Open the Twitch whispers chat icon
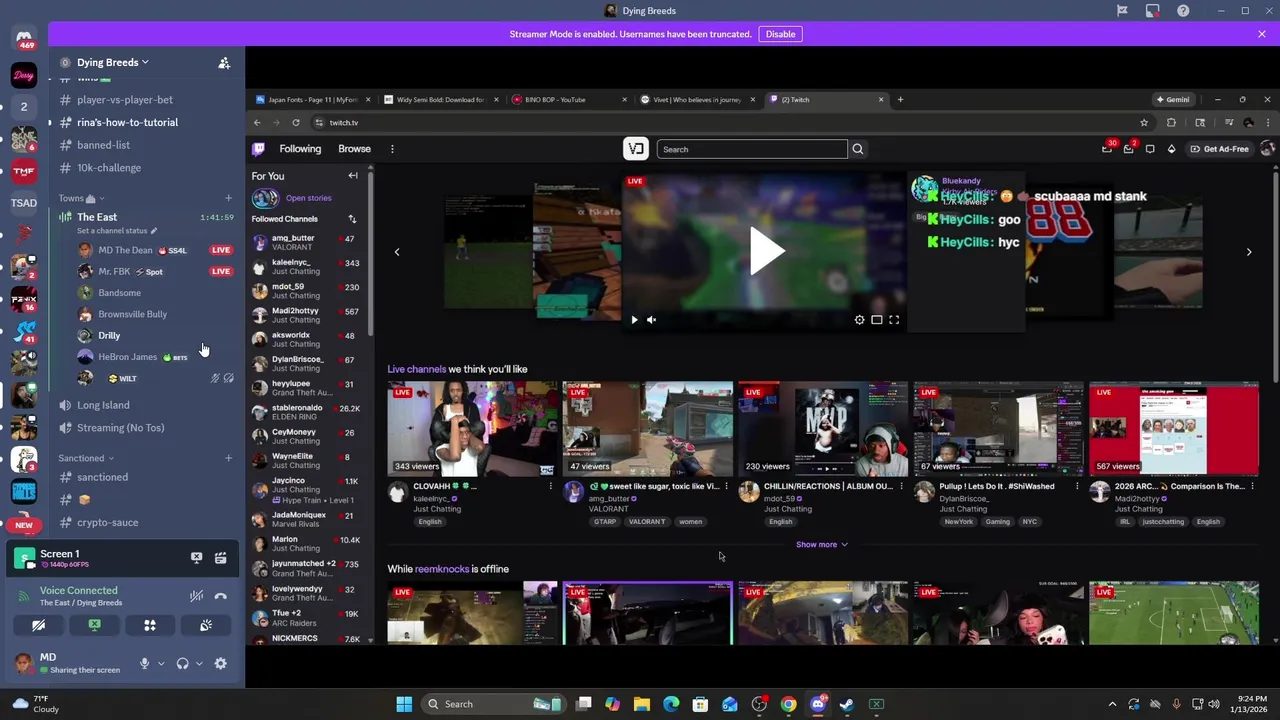Image resolution: width=1280 pixels, height=720 pixels. pos(1150,149)
